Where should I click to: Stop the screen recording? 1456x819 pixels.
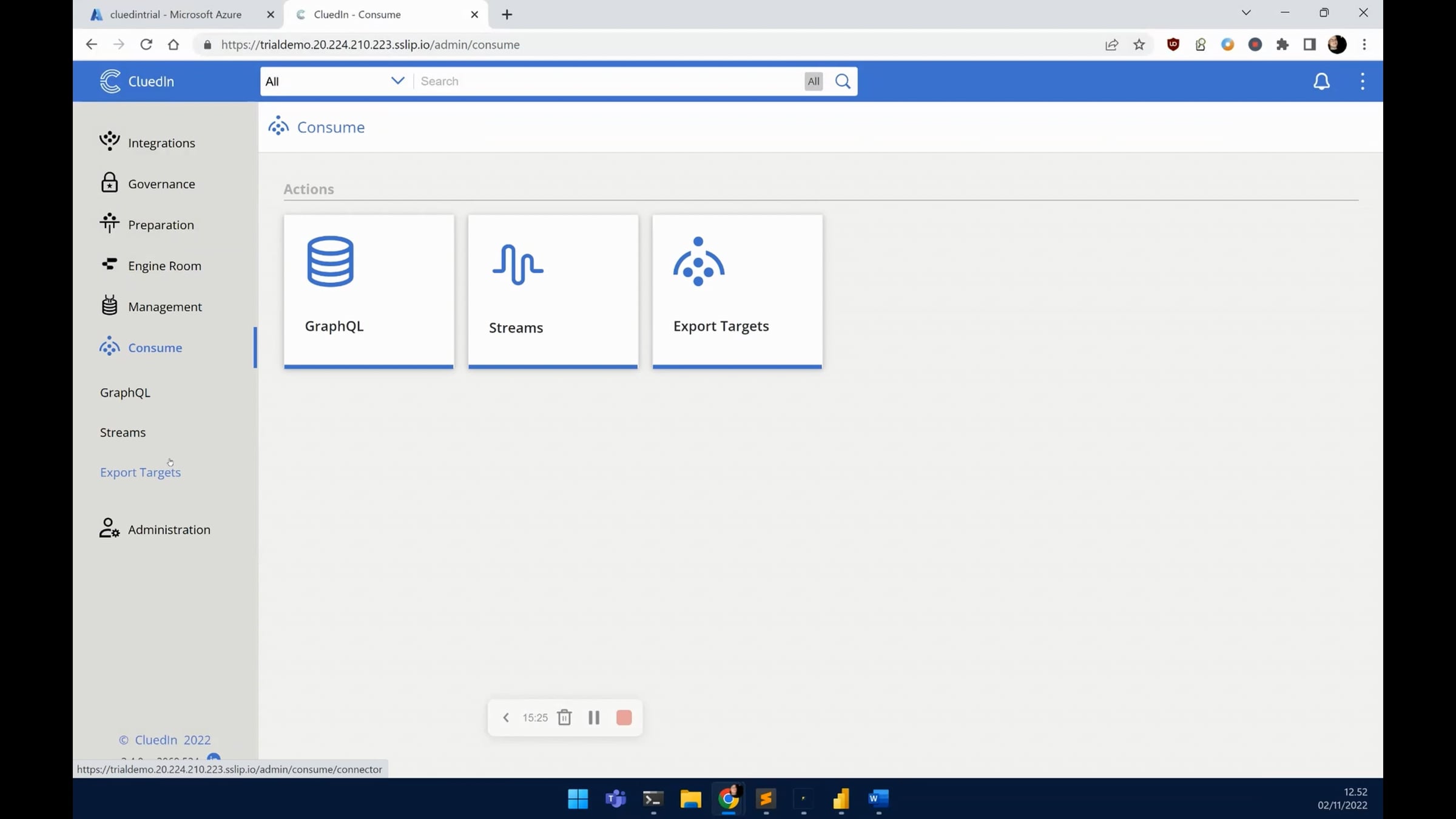point(624,718)
